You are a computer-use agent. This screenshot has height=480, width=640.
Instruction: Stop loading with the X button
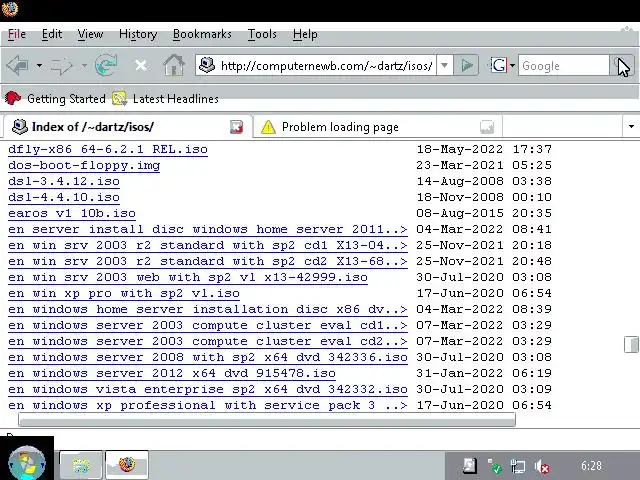[140, 65]
